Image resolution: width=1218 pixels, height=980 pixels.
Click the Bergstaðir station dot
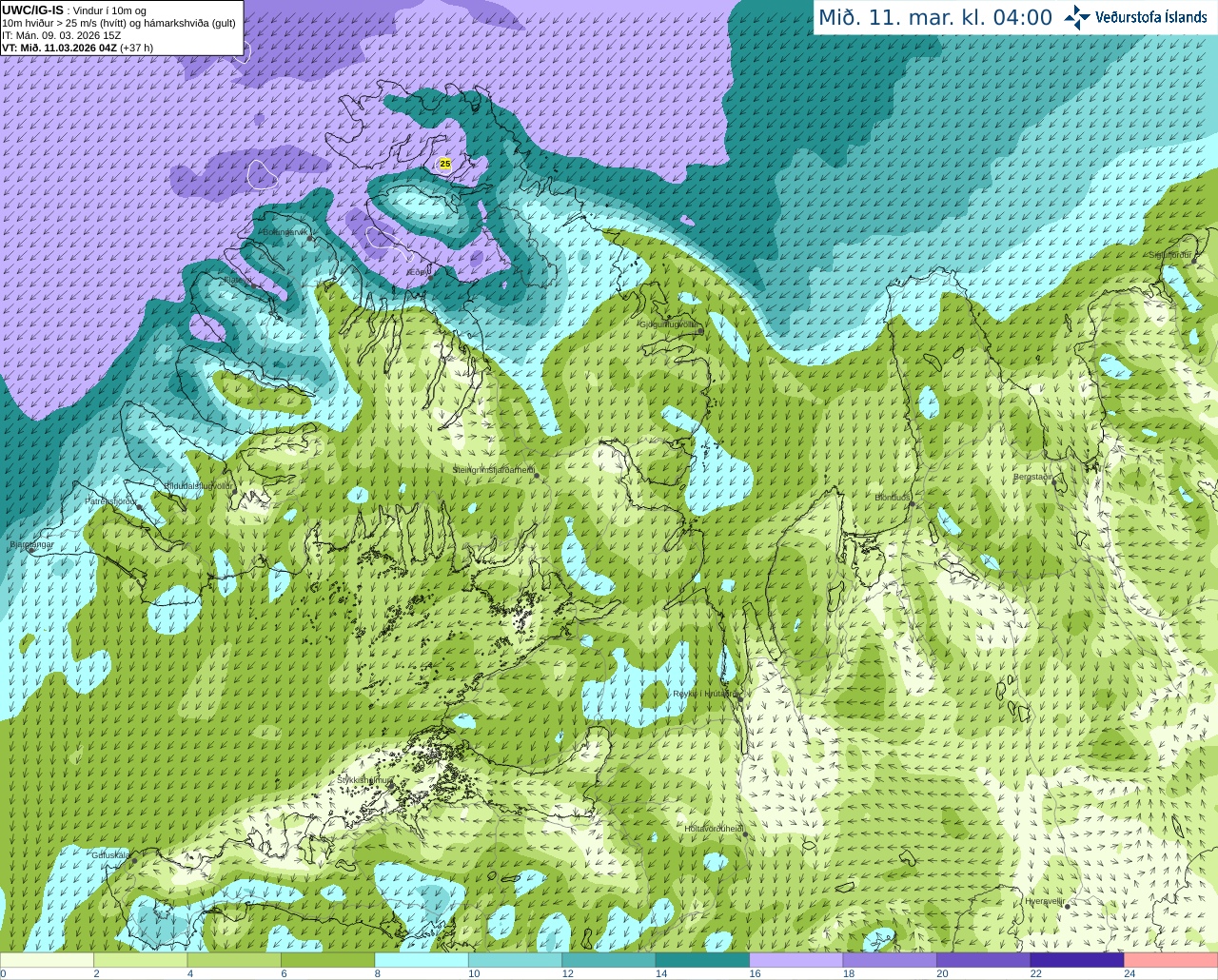pos(1054,482)
